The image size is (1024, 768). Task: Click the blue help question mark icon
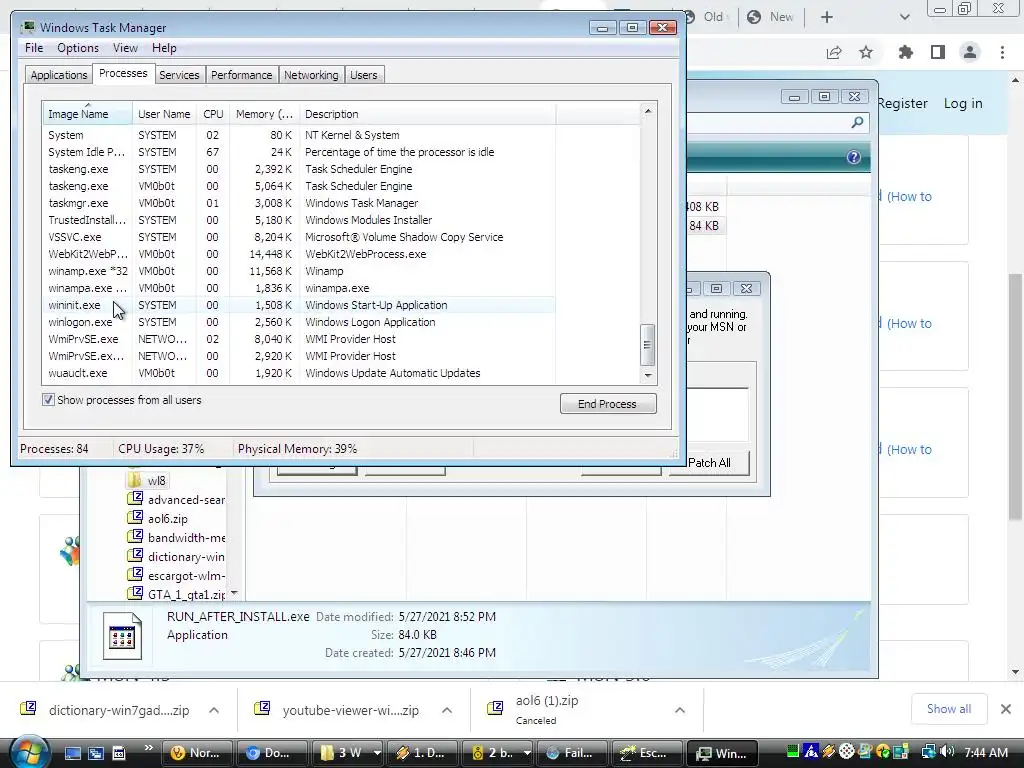tap(854, 157)
